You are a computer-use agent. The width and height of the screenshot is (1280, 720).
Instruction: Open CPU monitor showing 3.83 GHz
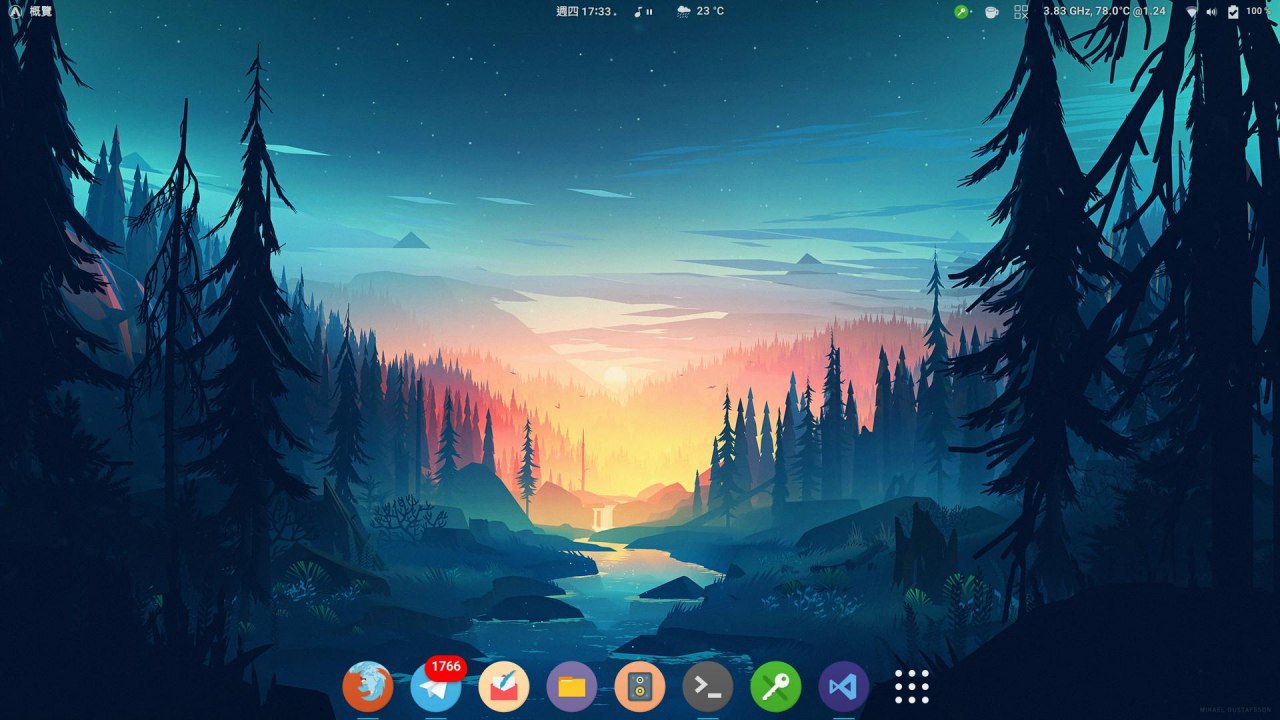(1104, 11)
